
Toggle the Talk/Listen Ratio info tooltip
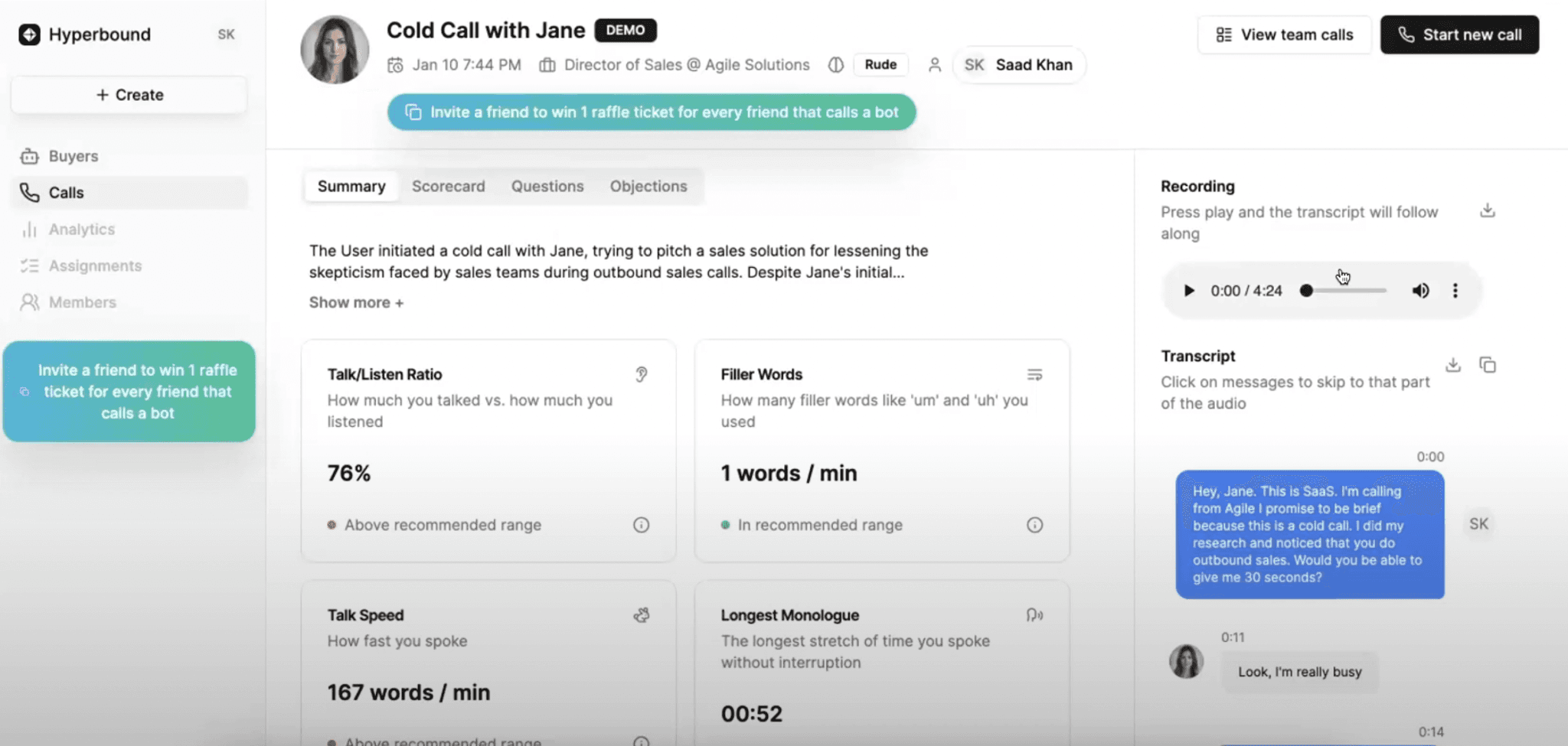coord(641,525)
